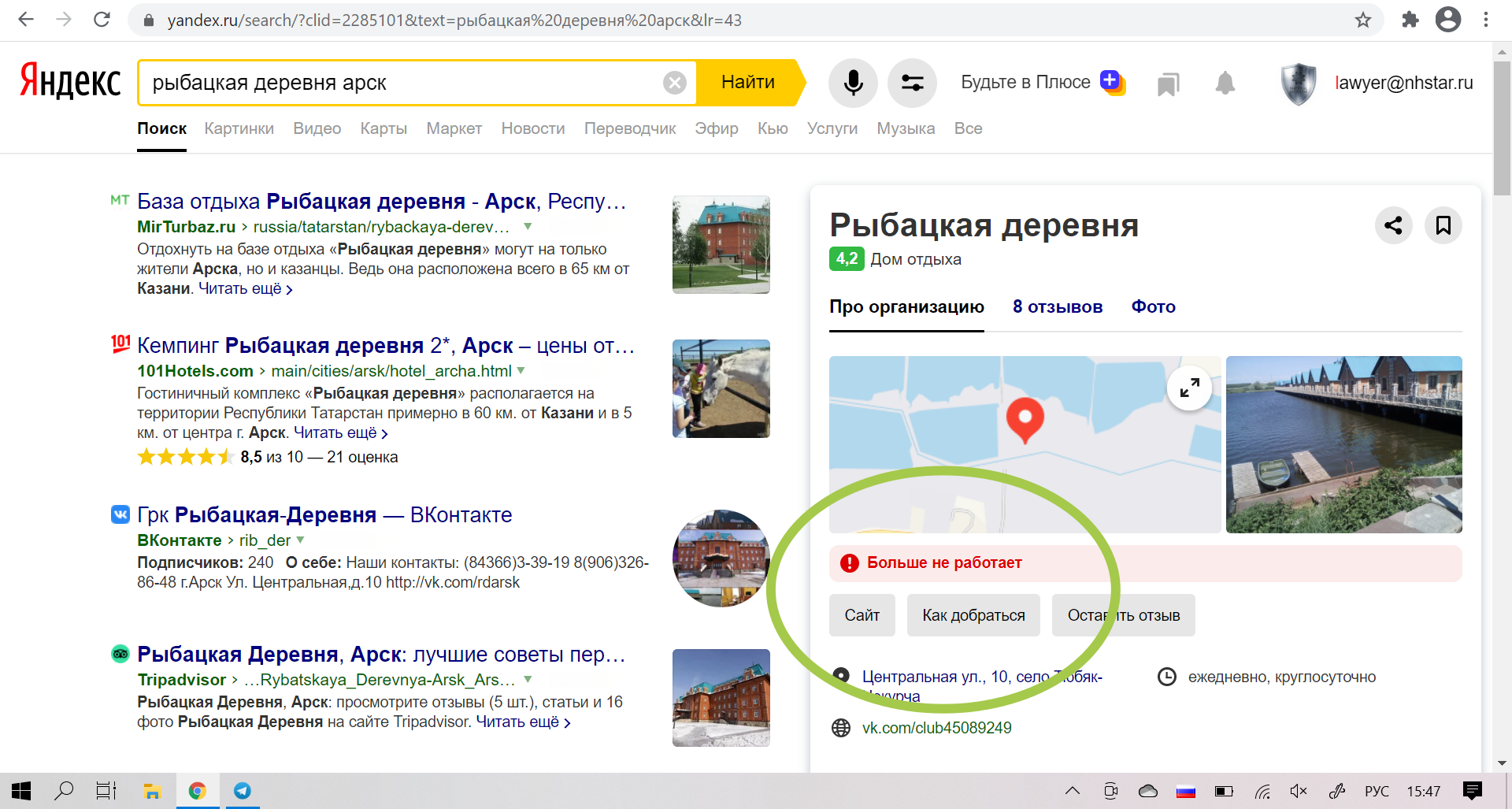Open the База отдыха Рыбацкая деревня result
Screen dimensions: 1512x809
[382, 202]
